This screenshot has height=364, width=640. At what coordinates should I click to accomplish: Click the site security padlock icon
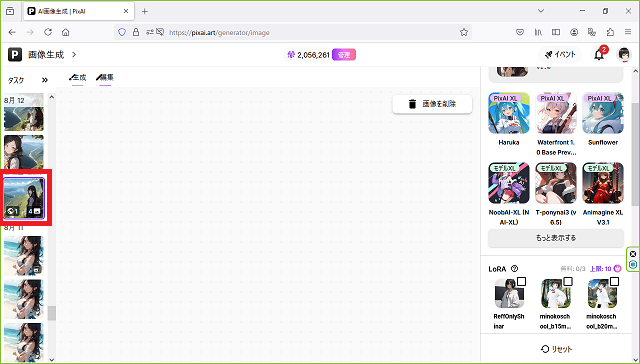(x=136, y=32)
